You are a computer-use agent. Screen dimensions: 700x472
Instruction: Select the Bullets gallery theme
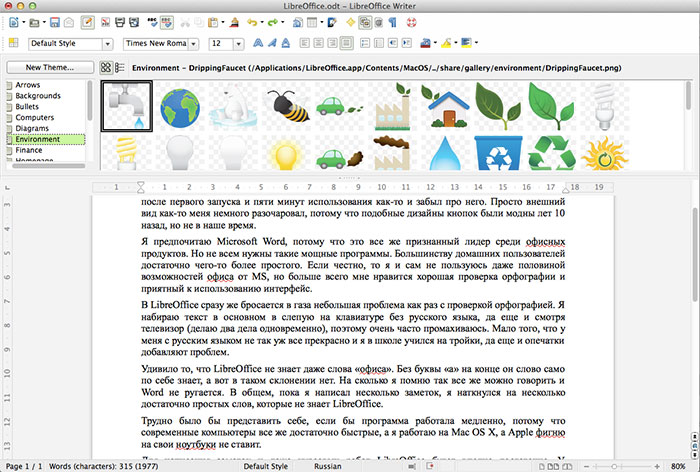[x=27, y=106]
